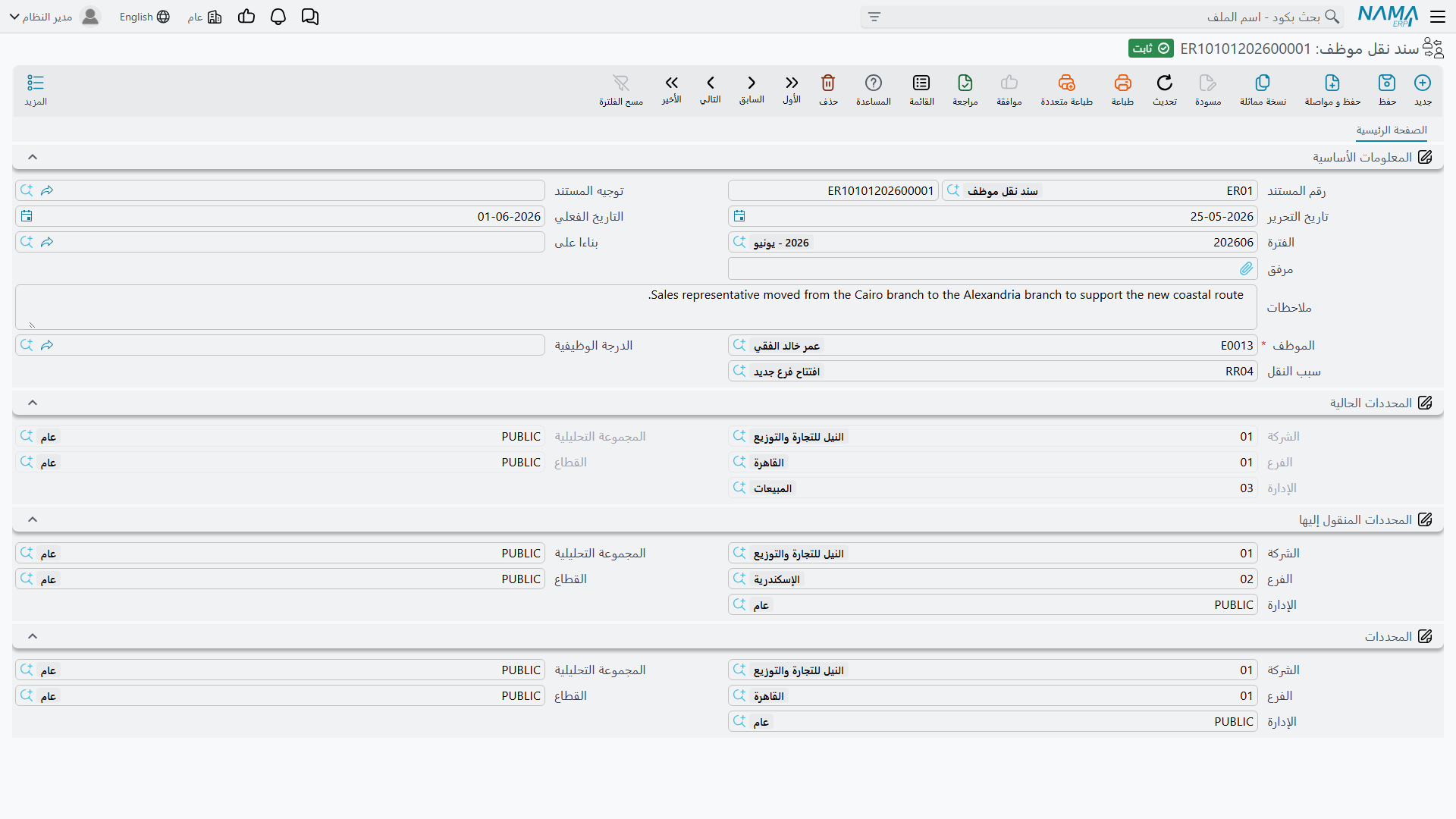Go to الأول (first) record
This screenshot has height=819, width=1456.
(x=792, y=83)
